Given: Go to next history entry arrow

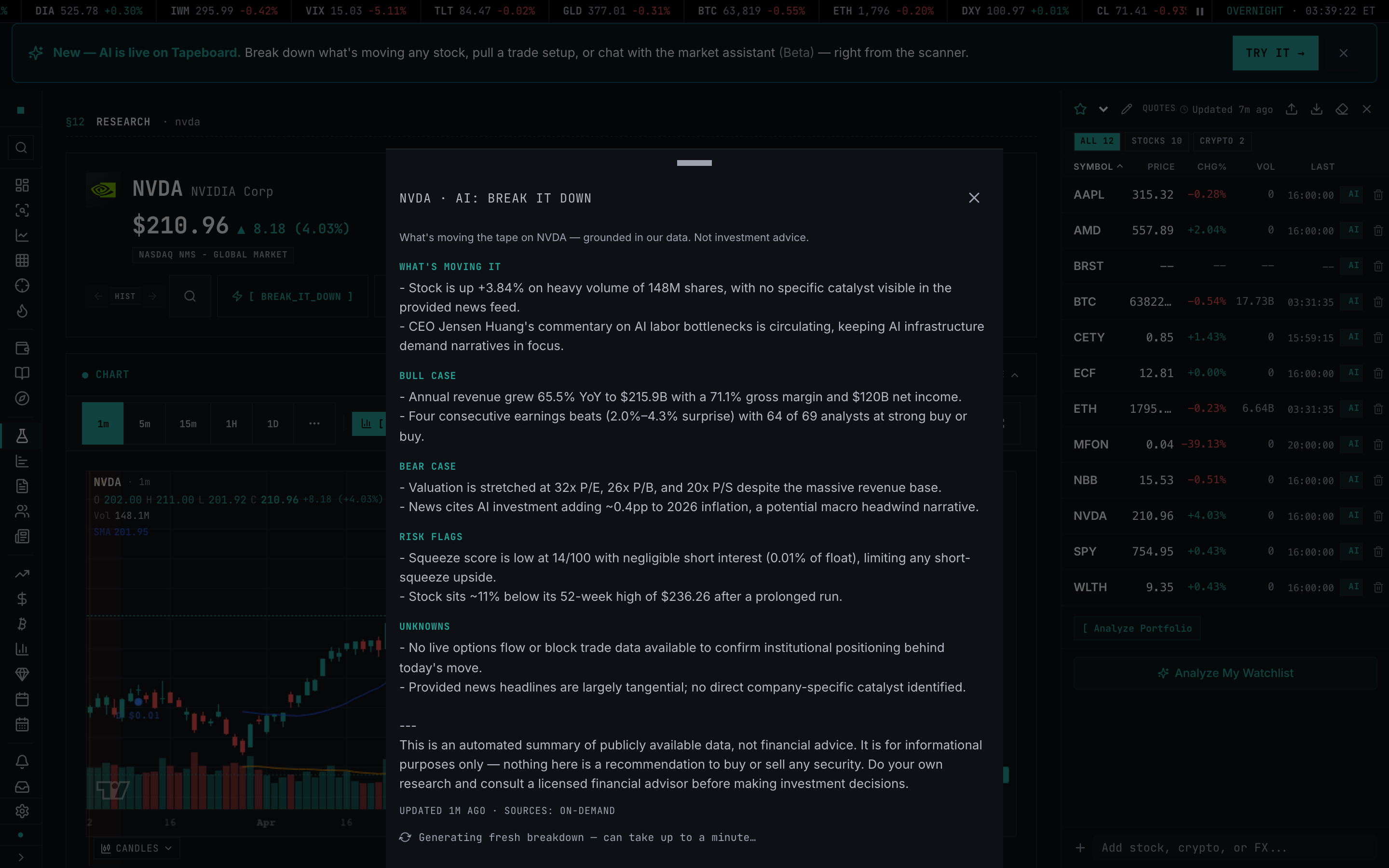Looking at the screenshot, I should point(152,296).
